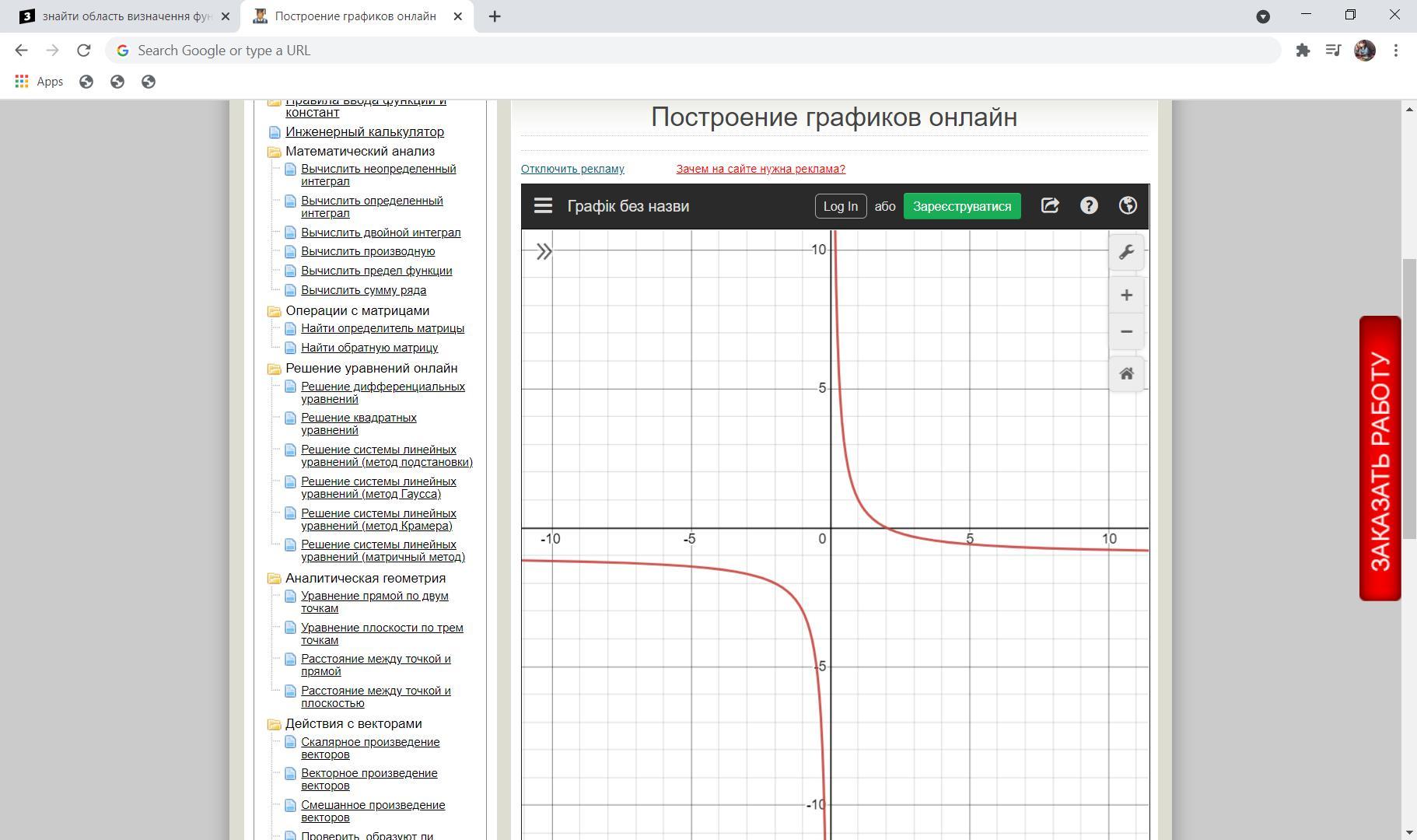Open Расстояние между точкой и прямой
This screenshot has width=1417, height=840.
[376, 665]
